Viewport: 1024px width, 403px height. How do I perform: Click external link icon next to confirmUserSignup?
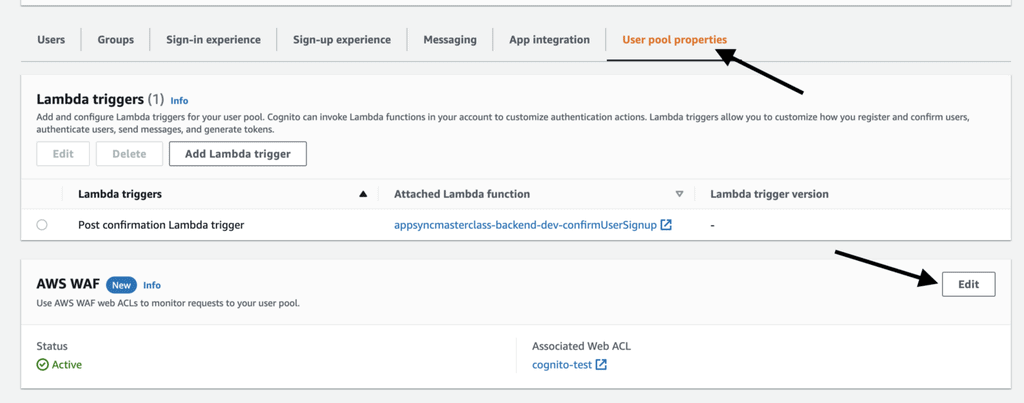coord(666,225)
